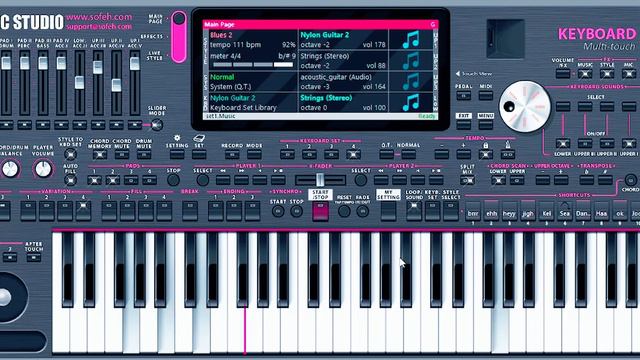Click the Slider Mode round button
This screenshot has width=640, height=360.
tap(157, 125)
